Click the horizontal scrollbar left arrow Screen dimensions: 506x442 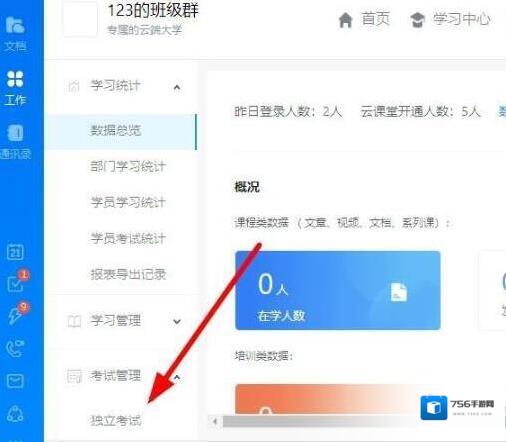215,422
